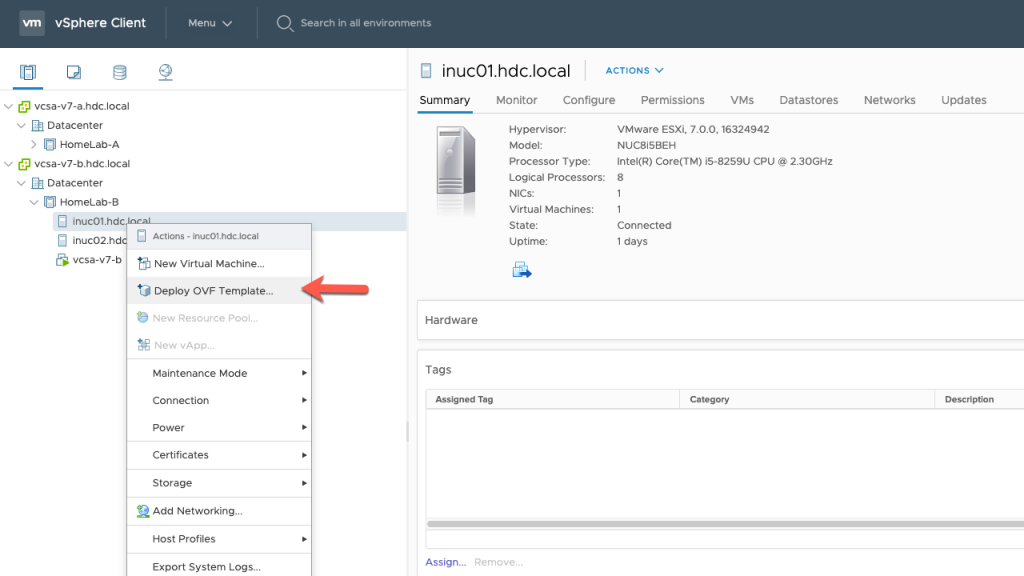Expand the Hardware panel
Viewport: 1024px width, 576px height.
[x=720, y=320]
